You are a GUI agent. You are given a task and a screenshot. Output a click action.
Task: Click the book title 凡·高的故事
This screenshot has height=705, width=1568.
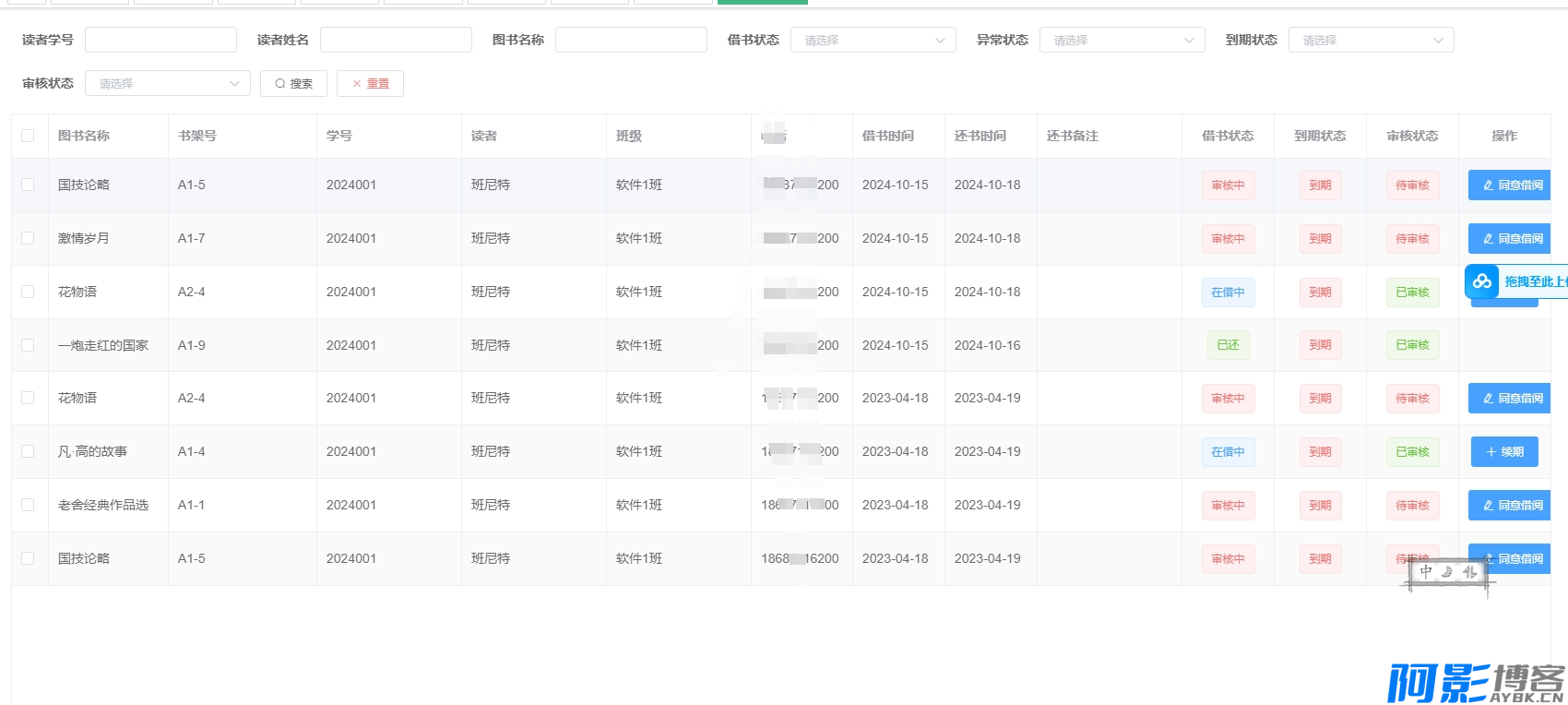pyautogui.click(x=92, y=451)
